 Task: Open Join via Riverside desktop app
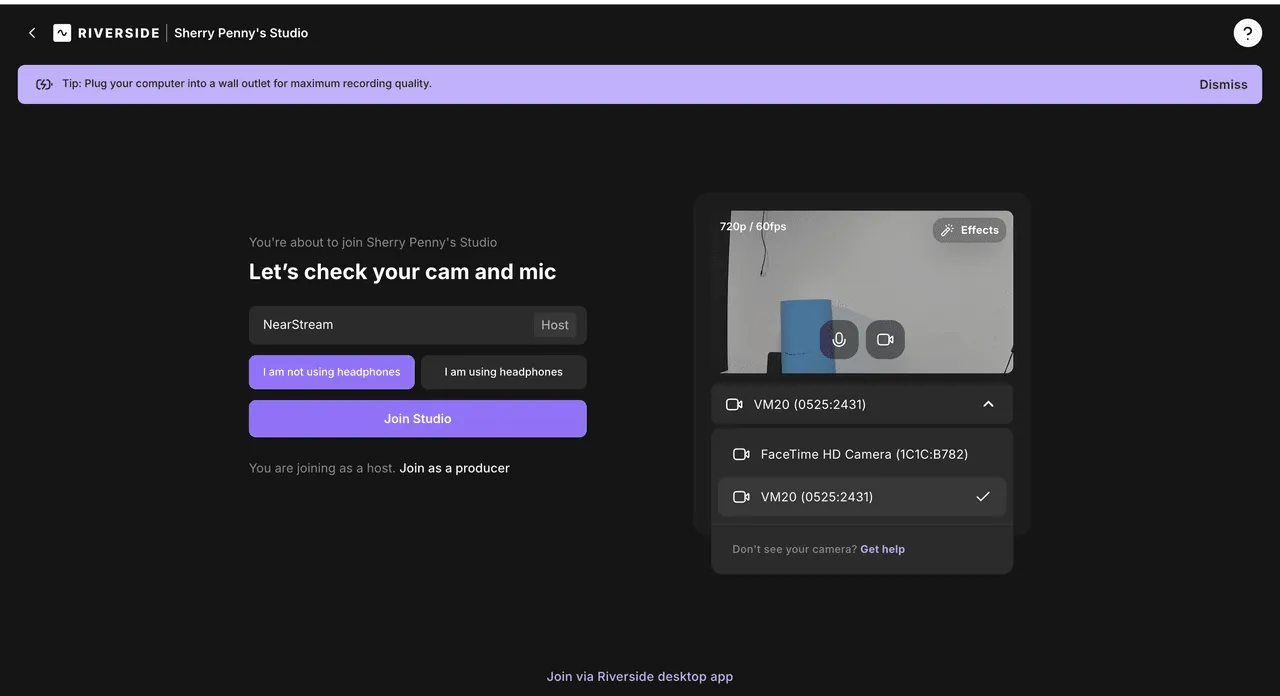pyautogui.click(x=640, y=677)
